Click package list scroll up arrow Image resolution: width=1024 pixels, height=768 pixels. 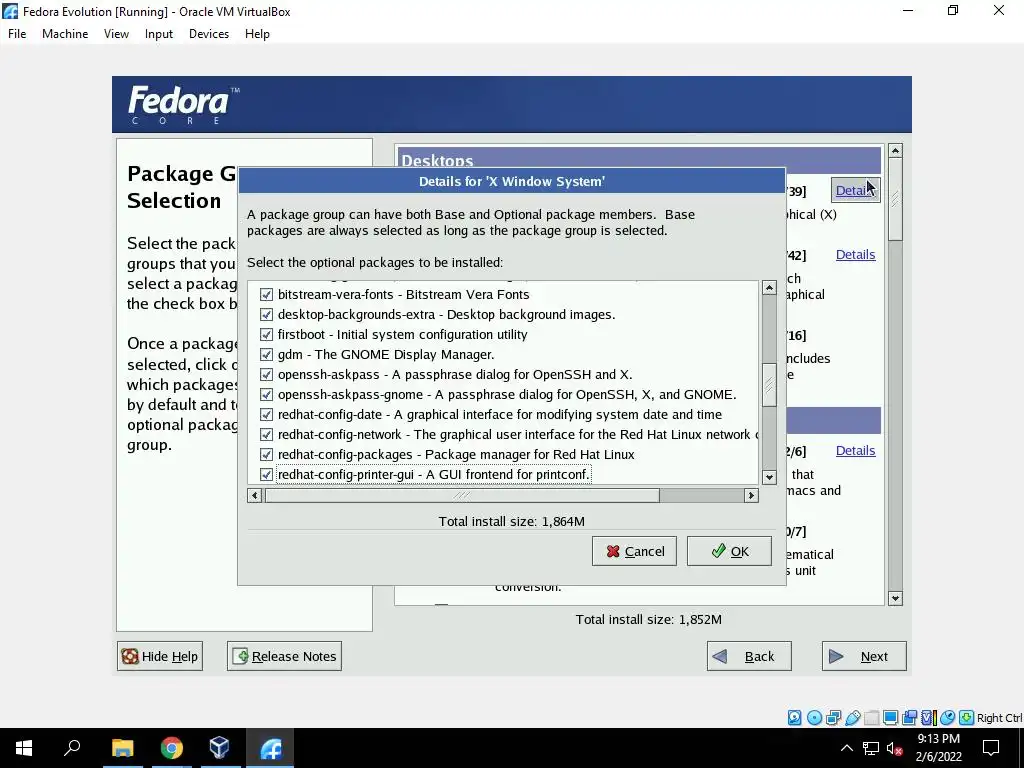[769, 288]
